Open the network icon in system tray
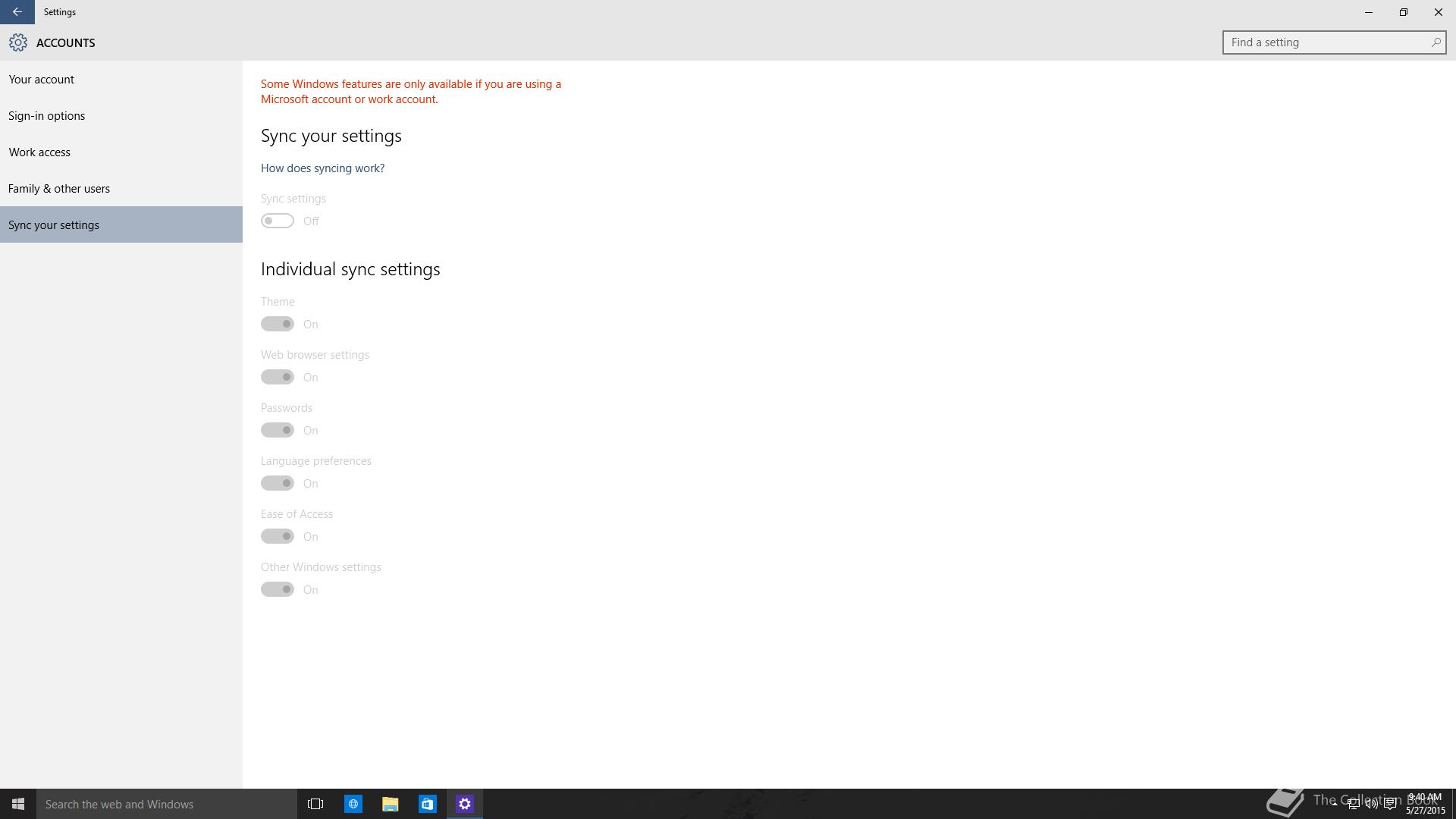 pyautogui.click(x=1353, y=804)
